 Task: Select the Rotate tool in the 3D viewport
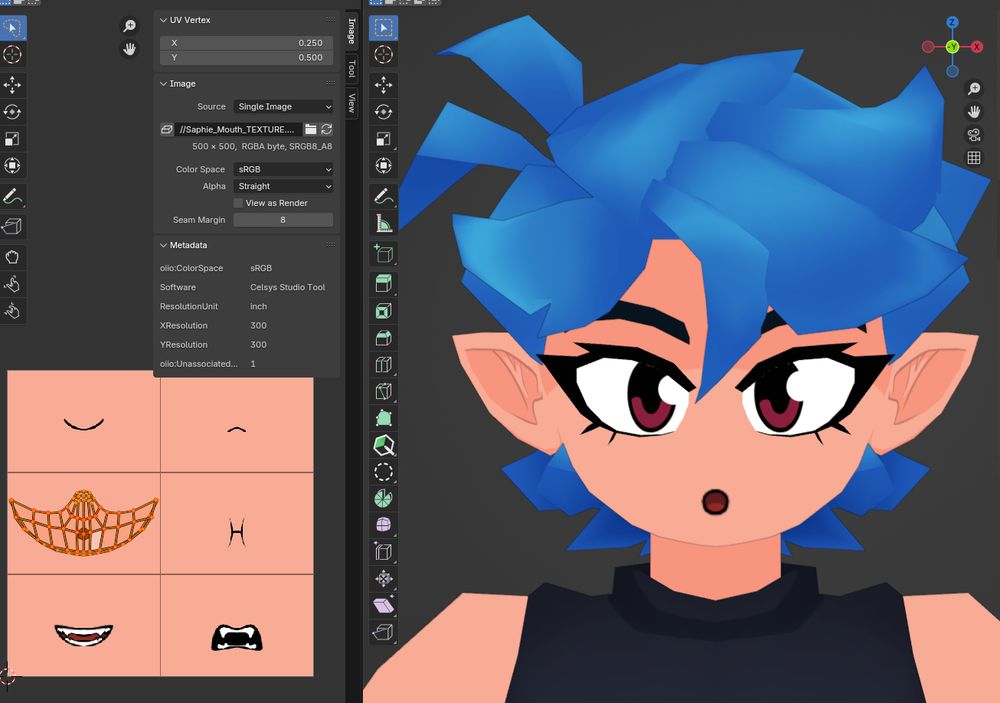tap(383, 111)
